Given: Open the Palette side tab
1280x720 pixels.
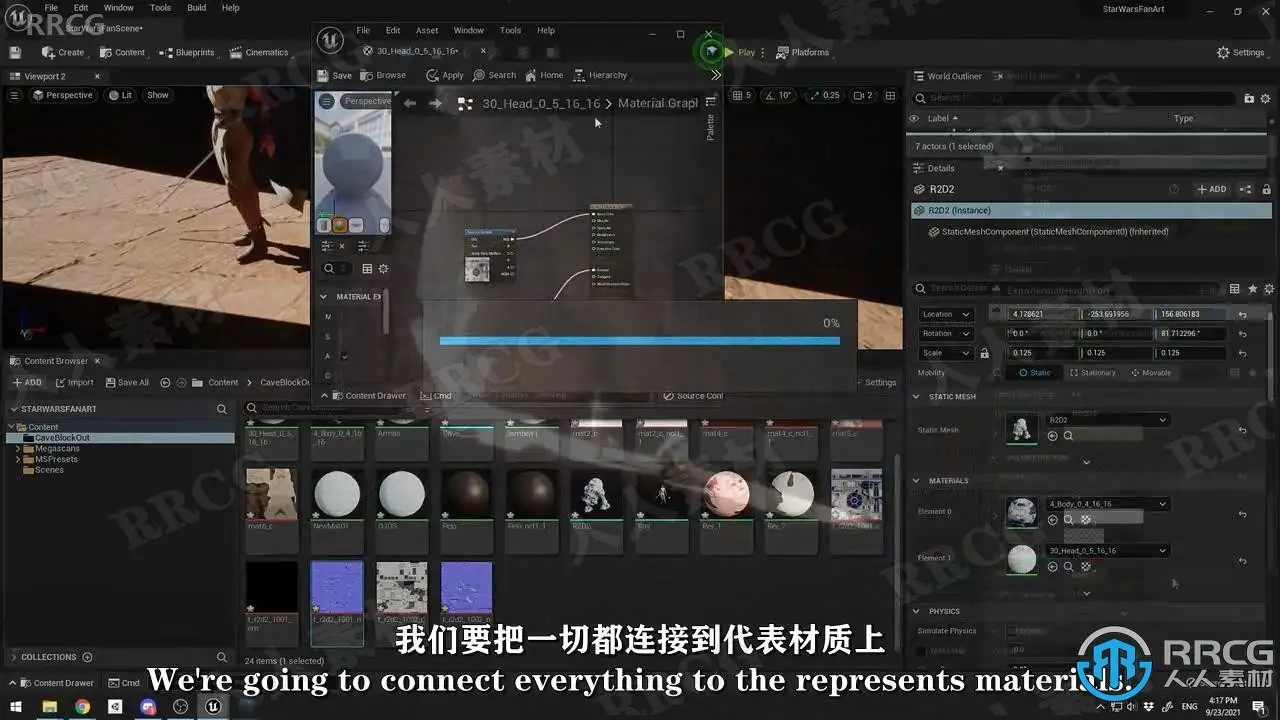Looking at the screenshot, I should tap(711, 127).
